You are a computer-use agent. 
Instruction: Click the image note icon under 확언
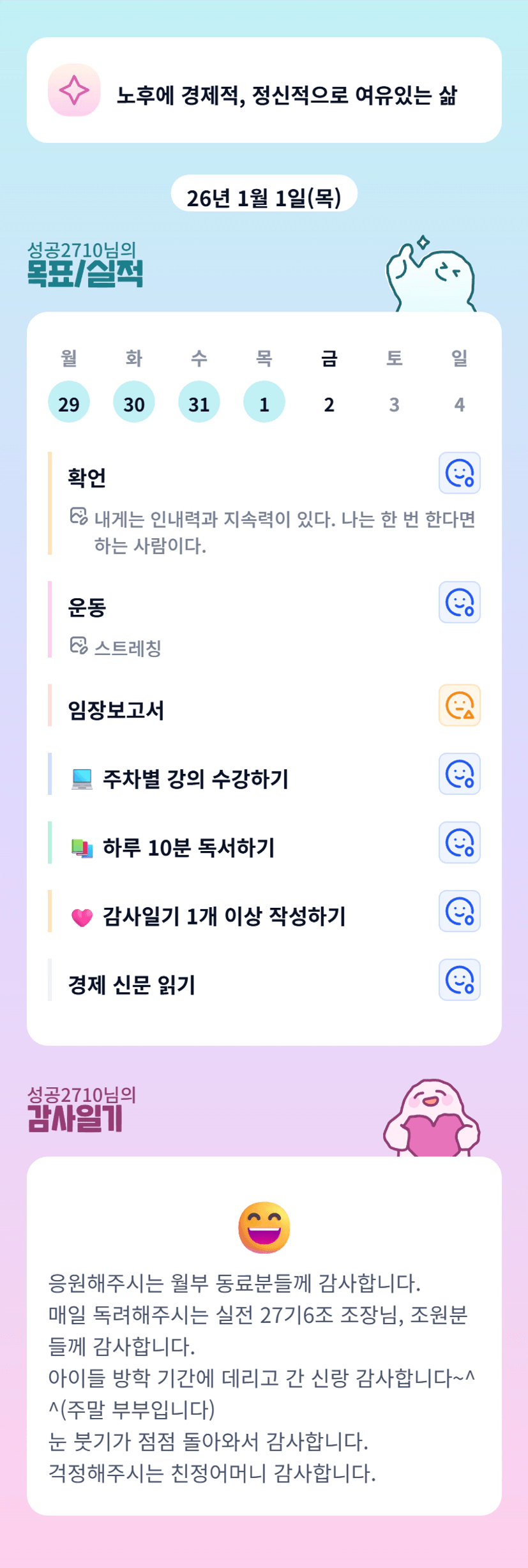pos(79,516)
